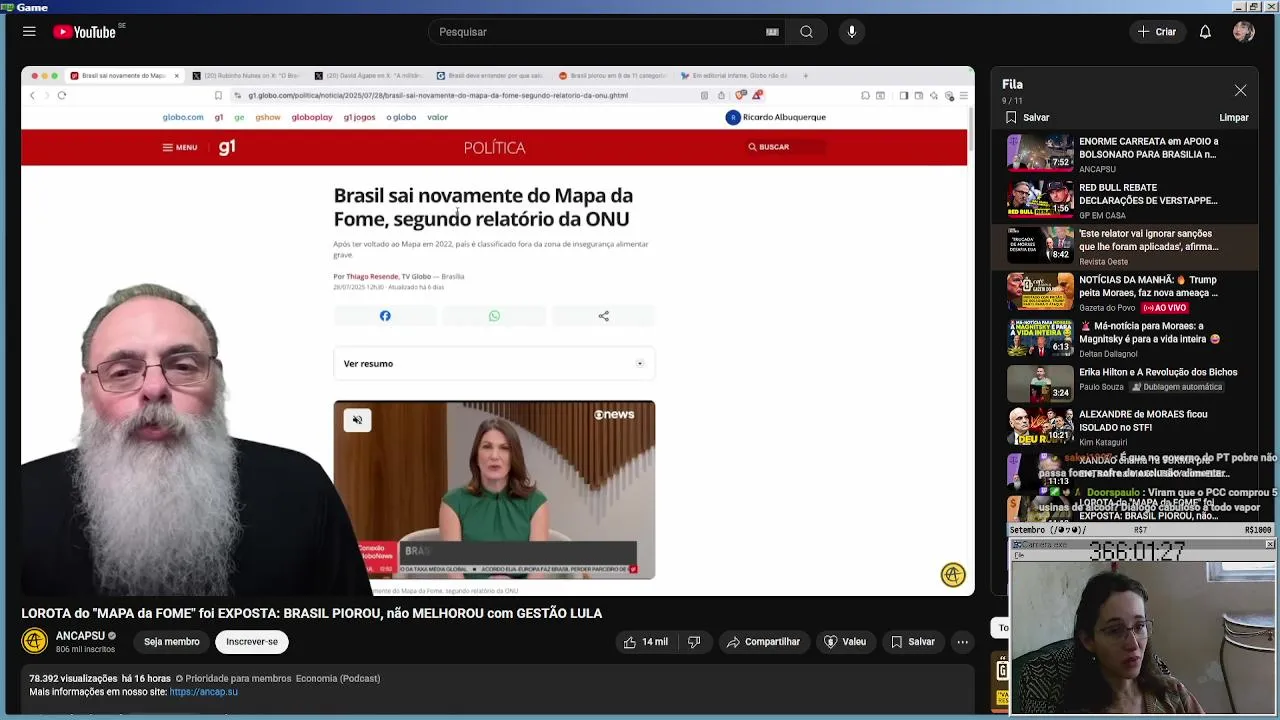Switch to 'Brasil piorou em 8 de 11' tab
The height and width of the screenshot is (720, 1280).
point(614,76)
